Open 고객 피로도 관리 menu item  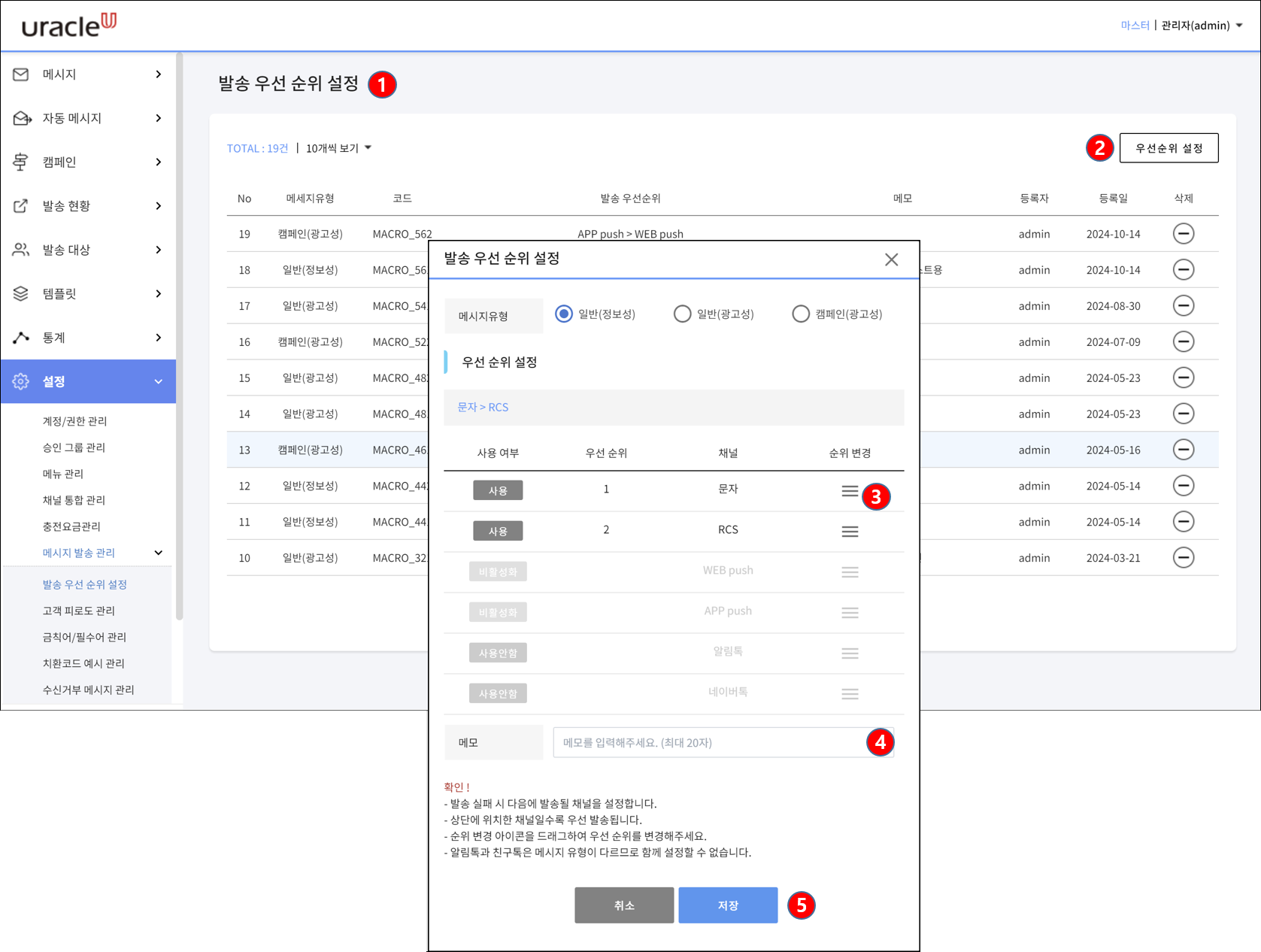78,611
